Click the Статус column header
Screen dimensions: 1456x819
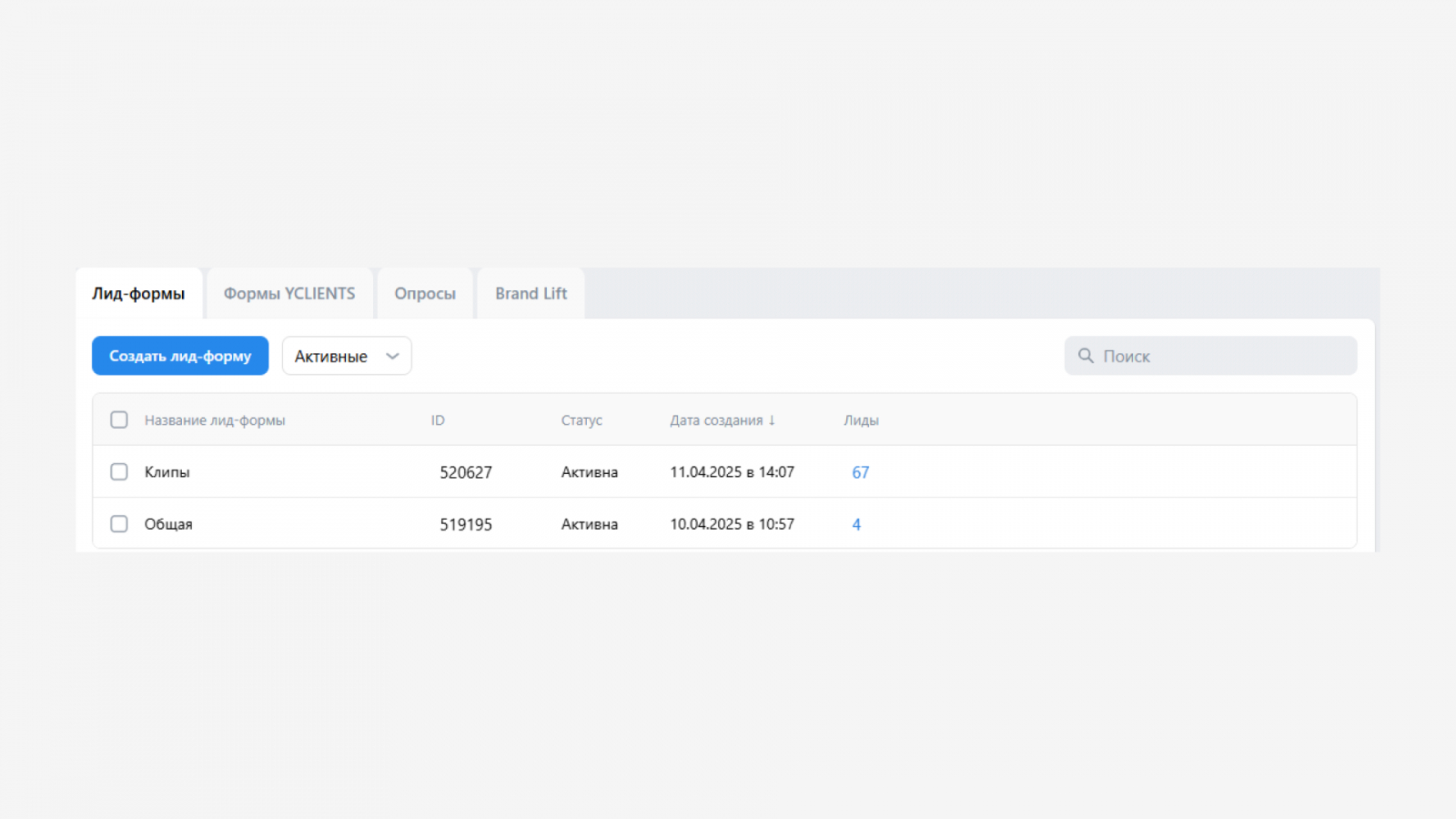[581, 420]
